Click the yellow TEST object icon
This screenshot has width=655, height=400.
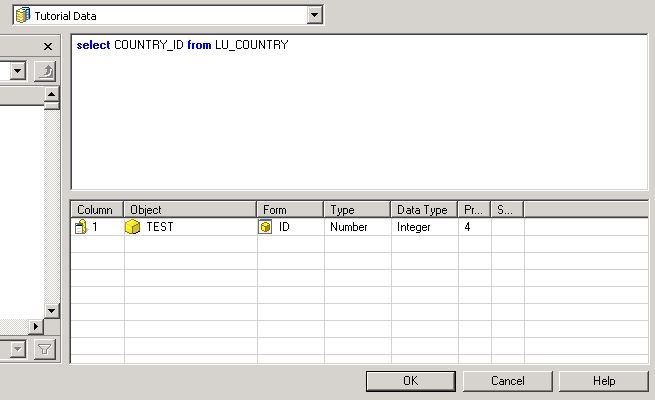(x=132, y=227)
